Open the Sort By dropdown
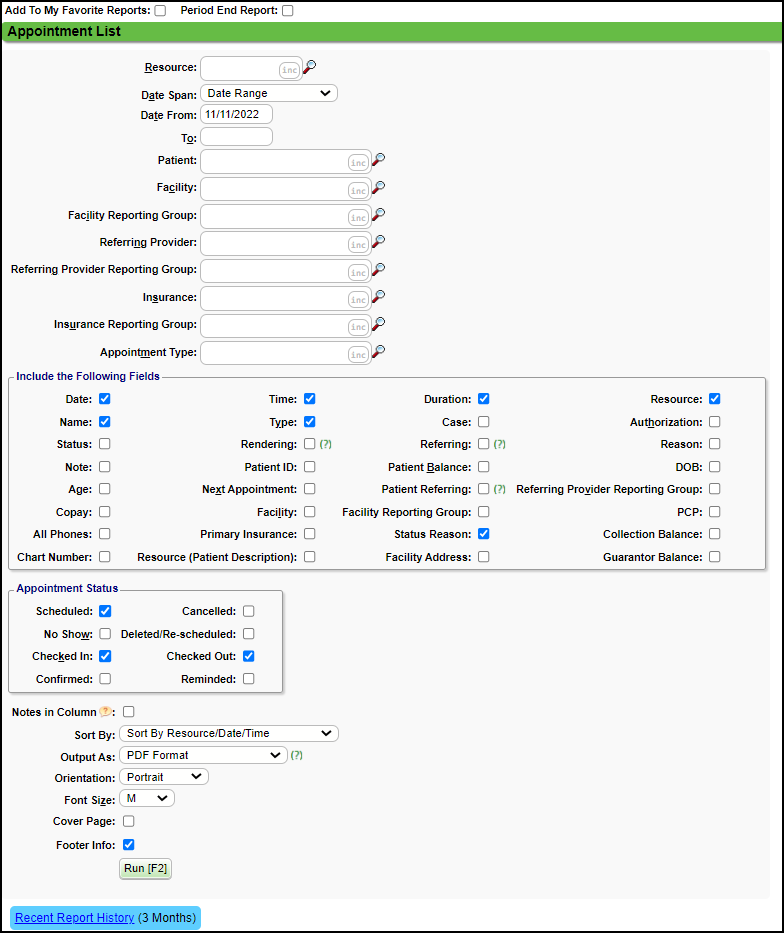784x933 pixels. [x=230, y=733]
